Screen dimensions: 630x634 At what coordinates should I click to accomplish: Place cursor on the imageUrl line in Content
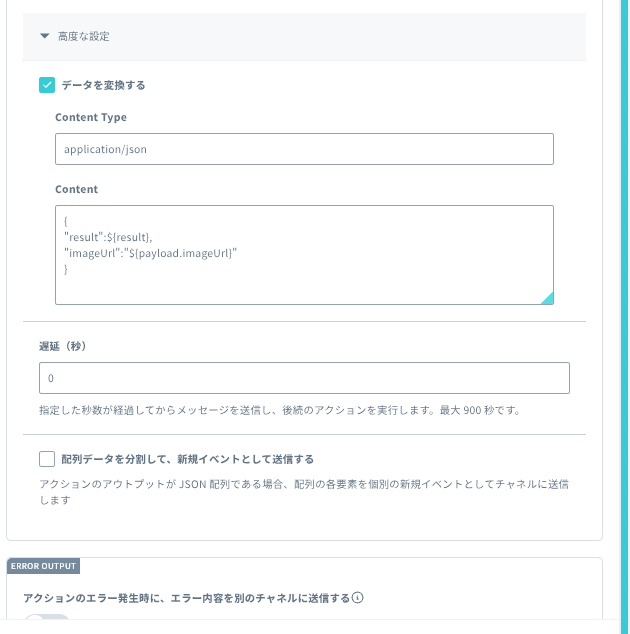pyautogui.click(x=150, y=253)
